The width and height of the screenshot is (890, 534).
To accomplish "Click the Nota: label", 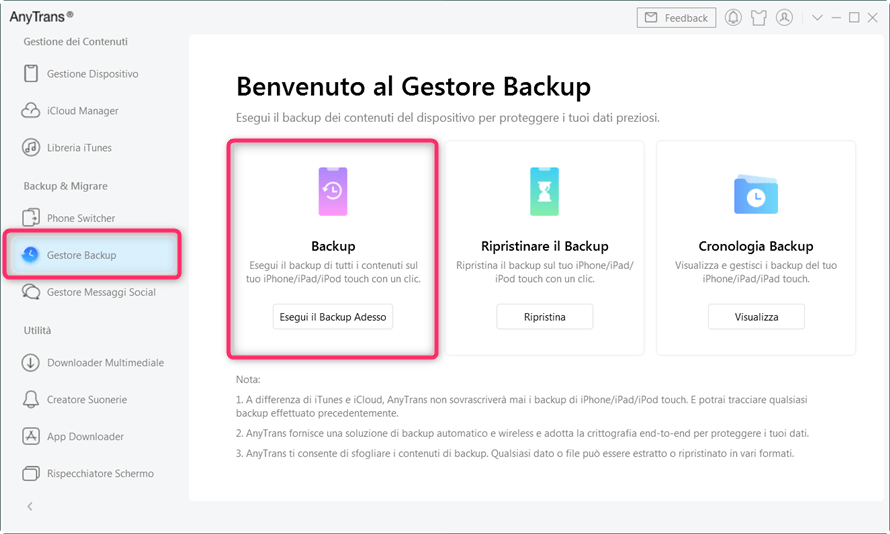I will [x=248, y=379].
